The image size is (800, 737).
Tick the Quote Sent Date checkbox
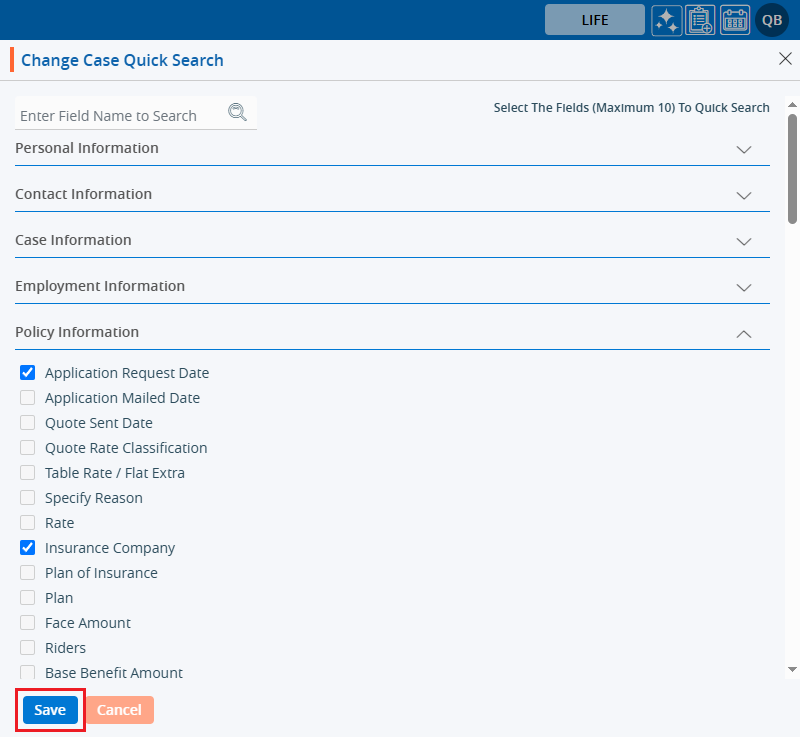pyautogui.click(x=28, y=423)
